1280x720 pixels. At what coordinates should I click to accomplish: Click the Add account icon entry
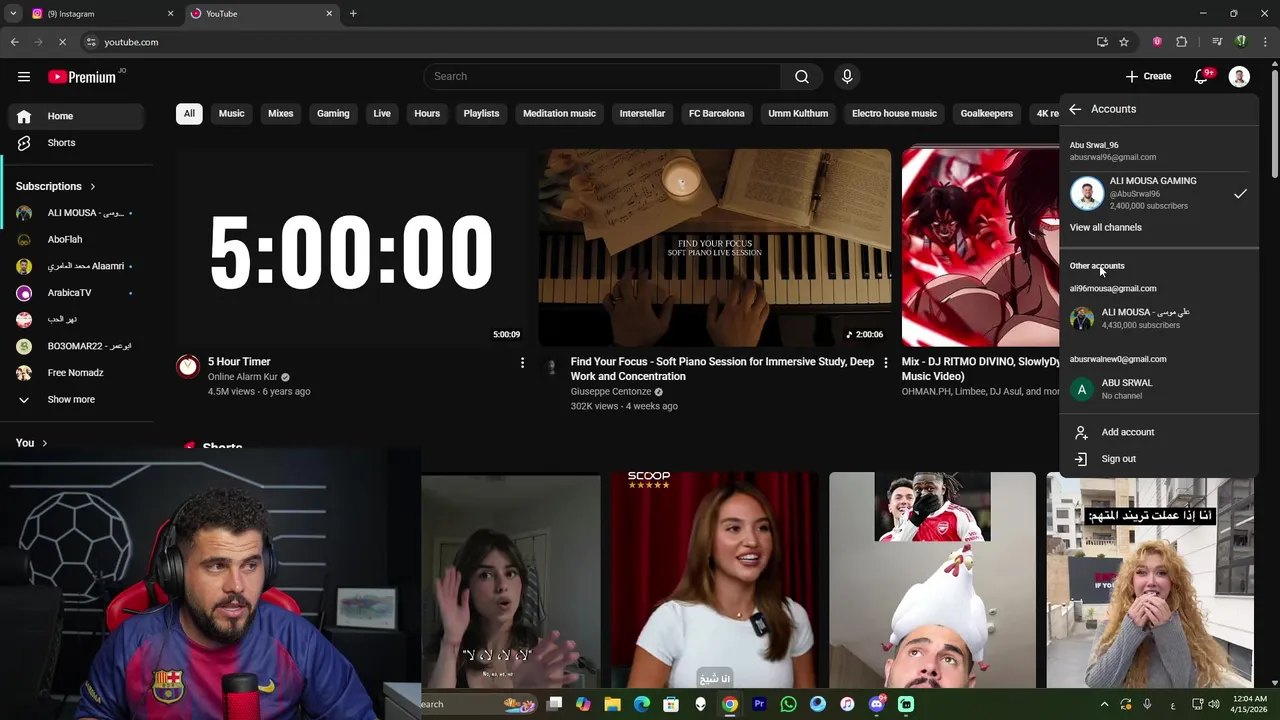[x=1158, y=432]
